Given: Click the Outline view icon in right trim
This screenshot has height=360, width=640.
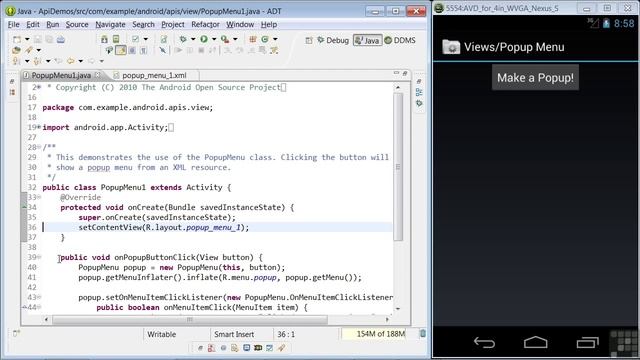Looking at the screenshot, I should pos(419,92).
